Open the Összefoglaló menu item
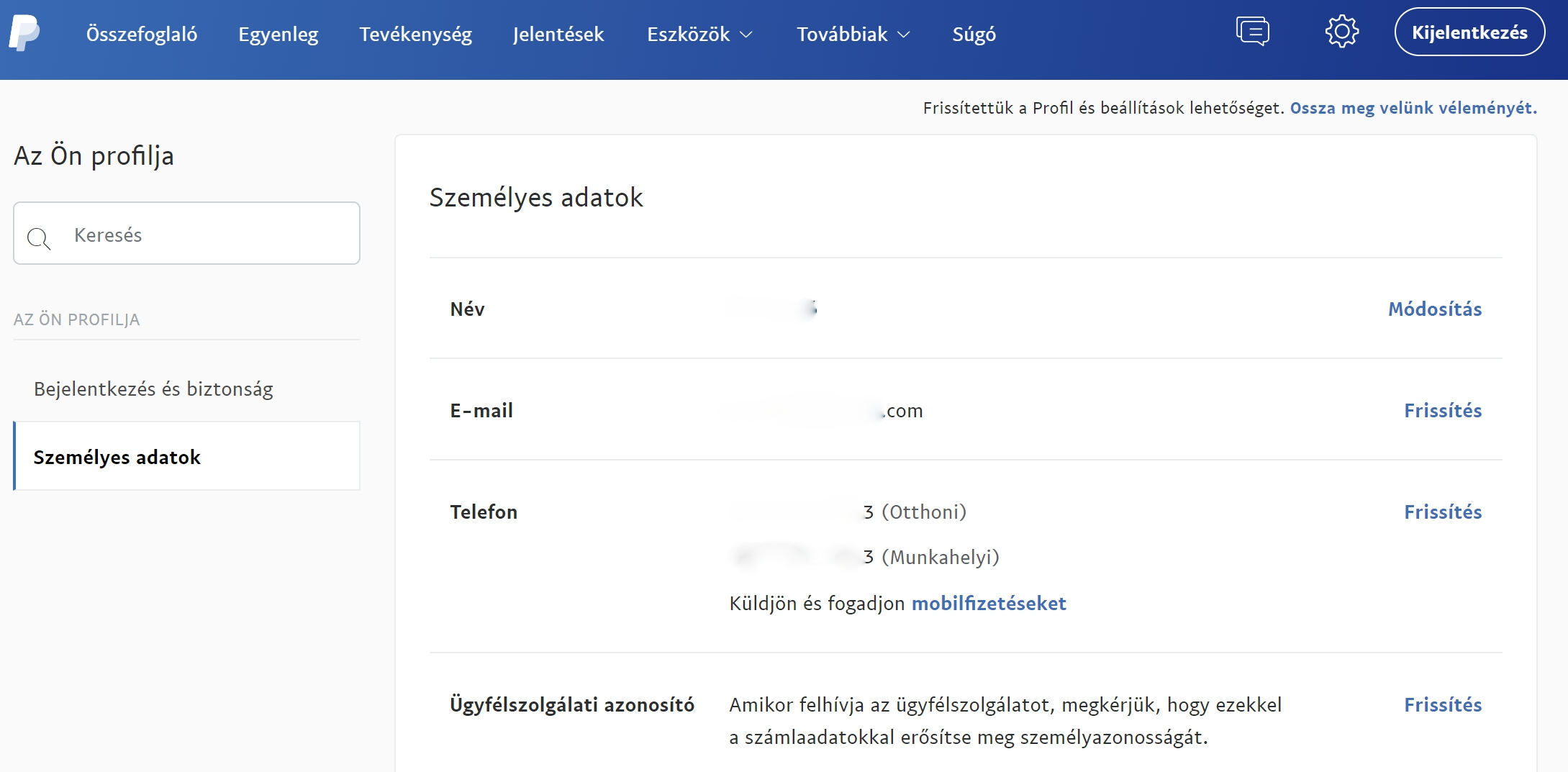The height and width of the screenshot is (772, 1568). pyautogui.click(x=142, y=34)
